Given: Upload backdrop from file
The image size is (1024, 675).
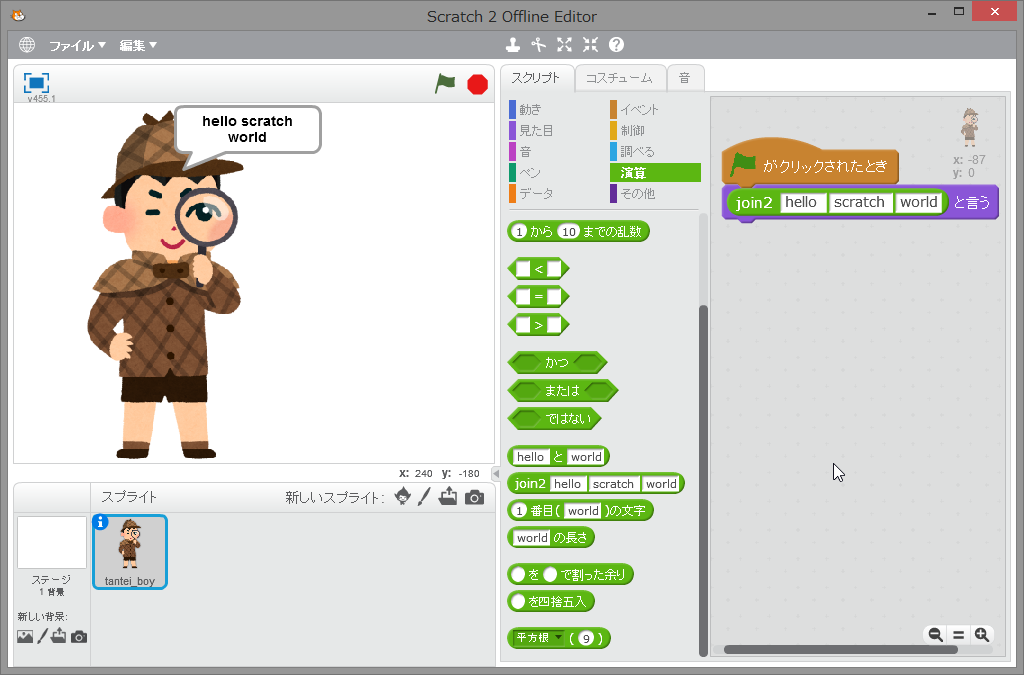Looking at the screenshot, I should pos(59,635).
